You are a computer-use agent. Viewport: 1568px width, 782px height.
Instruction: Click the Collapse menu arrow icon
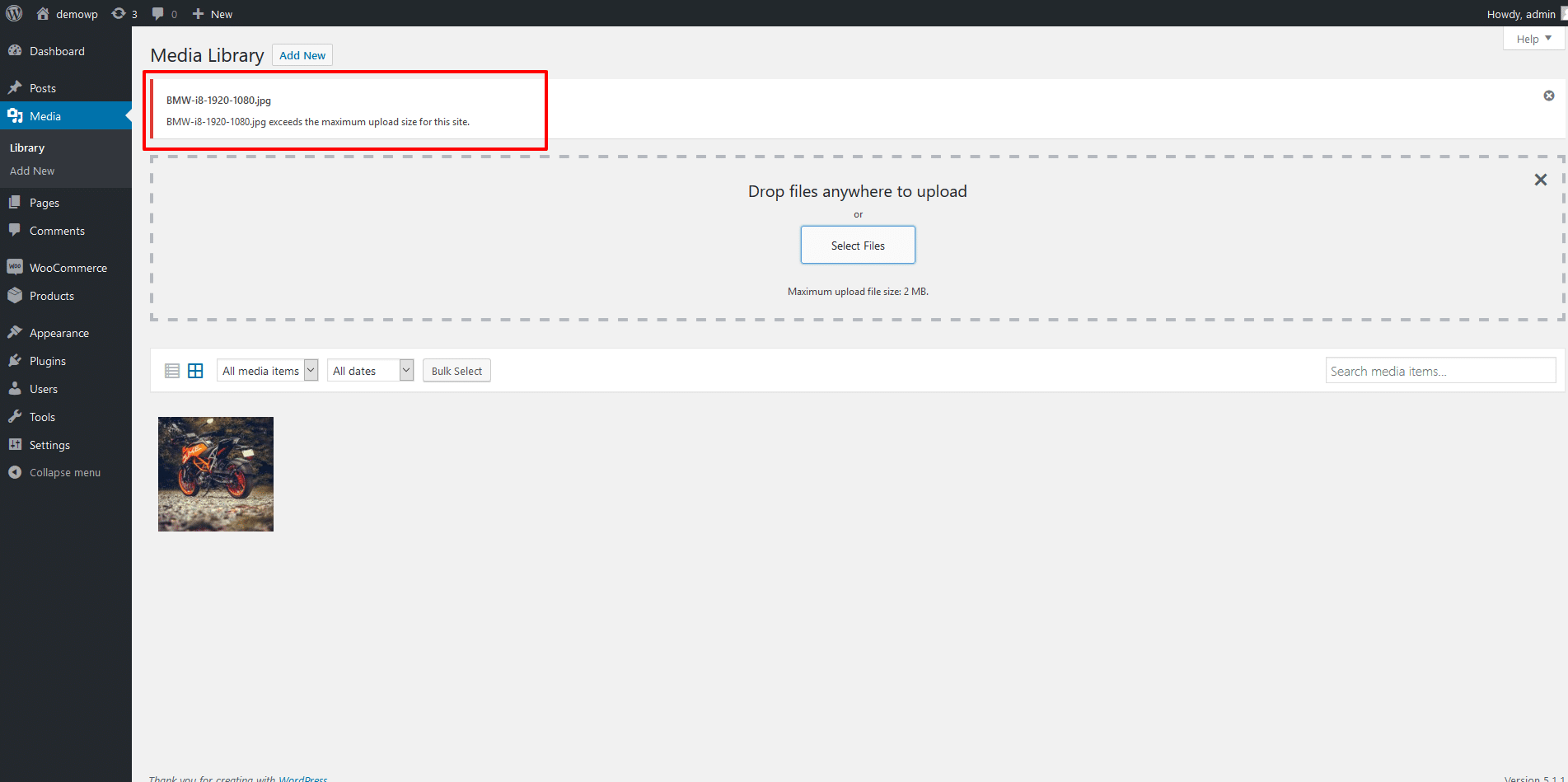click(x=15, y=472)
